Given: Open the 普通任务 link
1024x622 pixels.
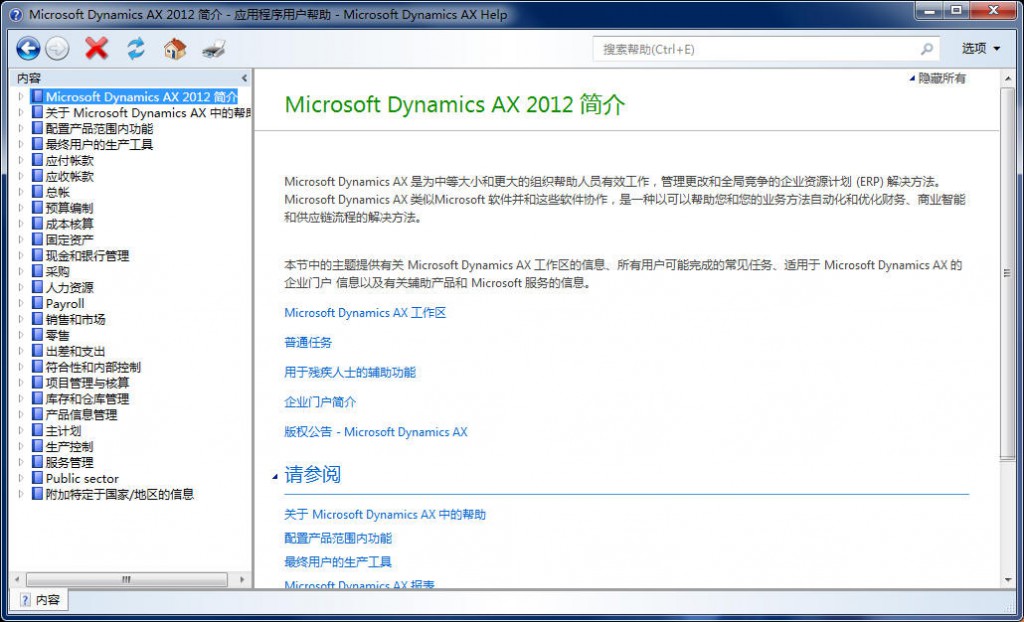Looking at the screenshot, I should click(308, 342).
